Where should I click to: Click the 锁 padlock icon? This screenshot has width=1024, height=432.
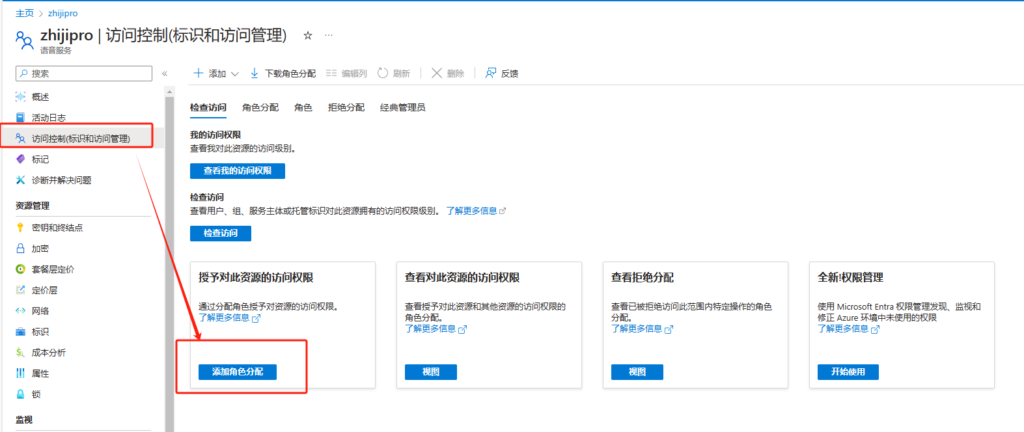click(20, 394)
